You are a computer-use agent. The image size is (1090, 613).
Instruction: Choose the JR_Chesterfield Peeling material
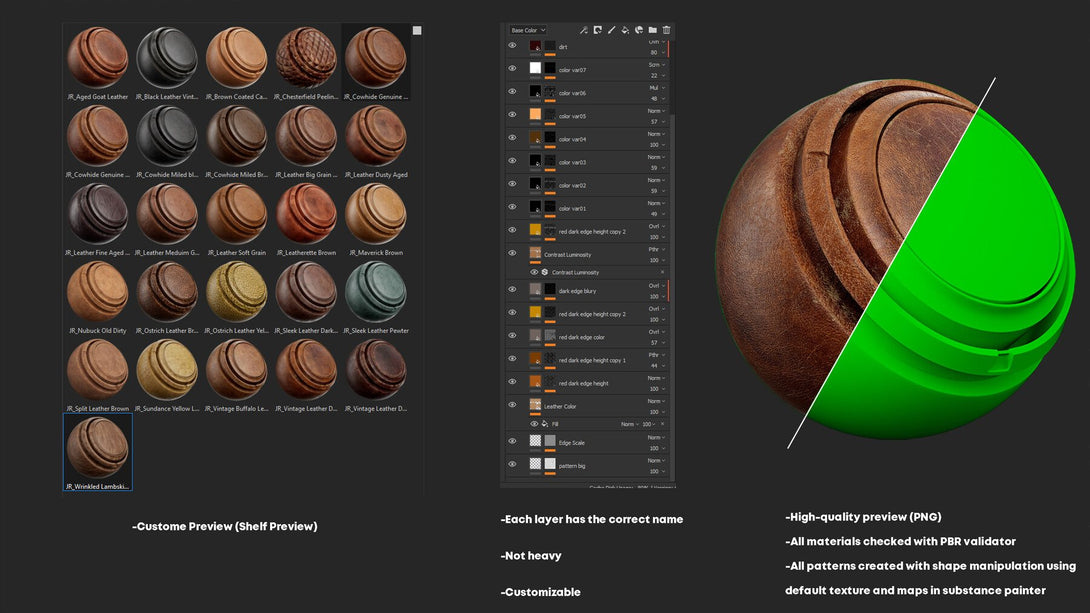[x=306, y=63]
